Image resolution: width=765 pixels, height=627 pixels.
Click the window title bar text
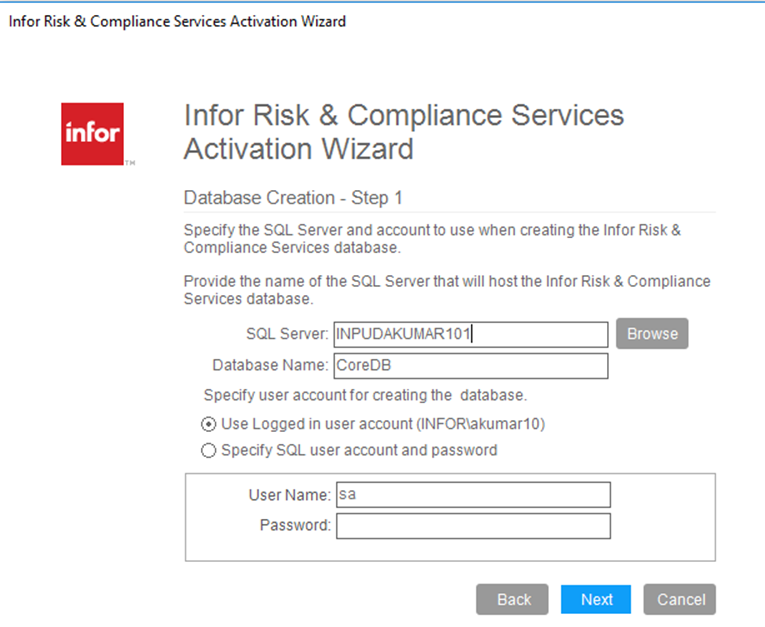177,21
